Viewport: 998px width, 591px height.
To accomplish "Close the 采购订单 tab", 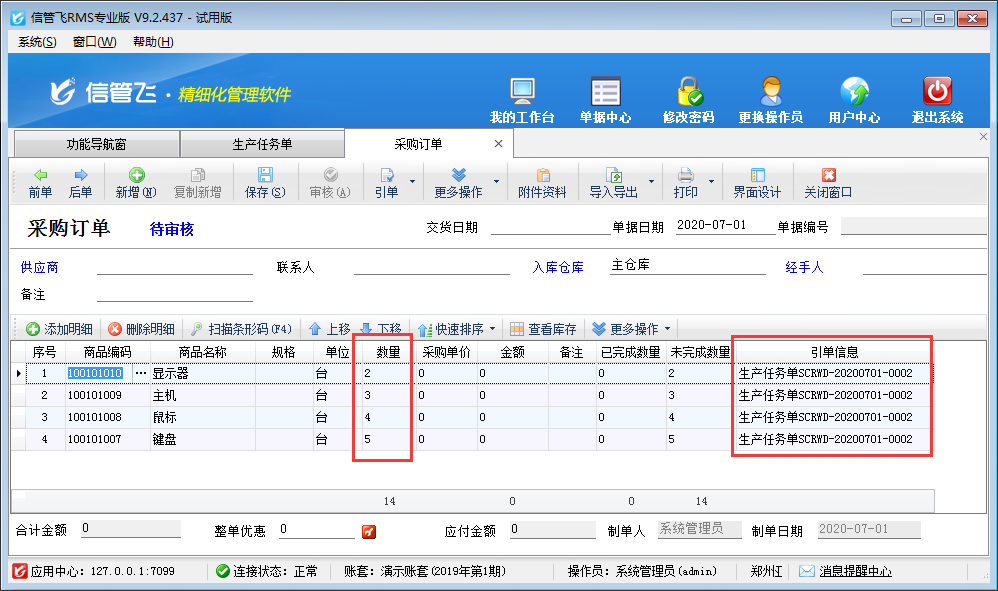I will [498, 144].
